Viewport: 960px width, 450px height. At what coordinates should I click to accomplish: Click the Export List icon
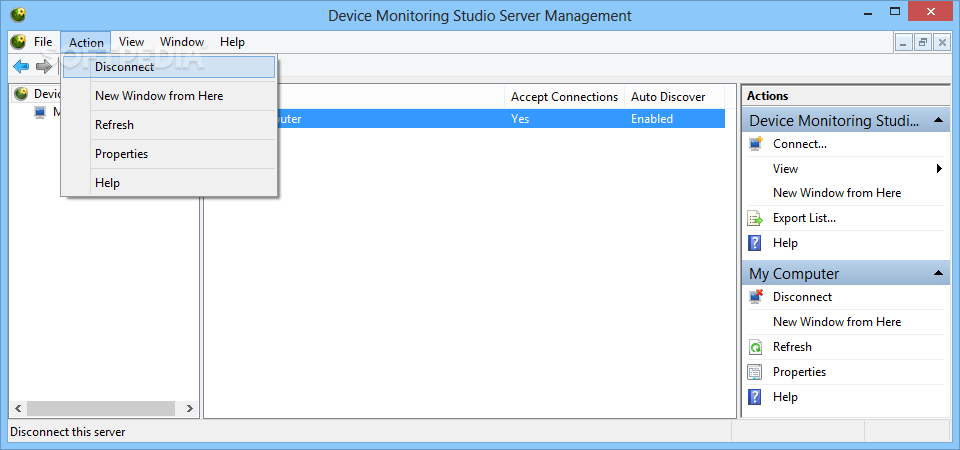click(x=756, y=218)
